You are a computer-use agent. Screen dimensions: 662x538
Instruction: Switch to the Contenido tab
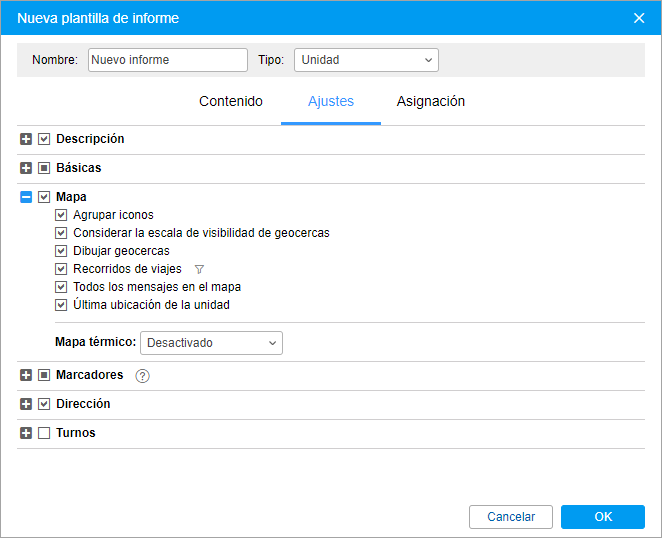click(231, 101)
